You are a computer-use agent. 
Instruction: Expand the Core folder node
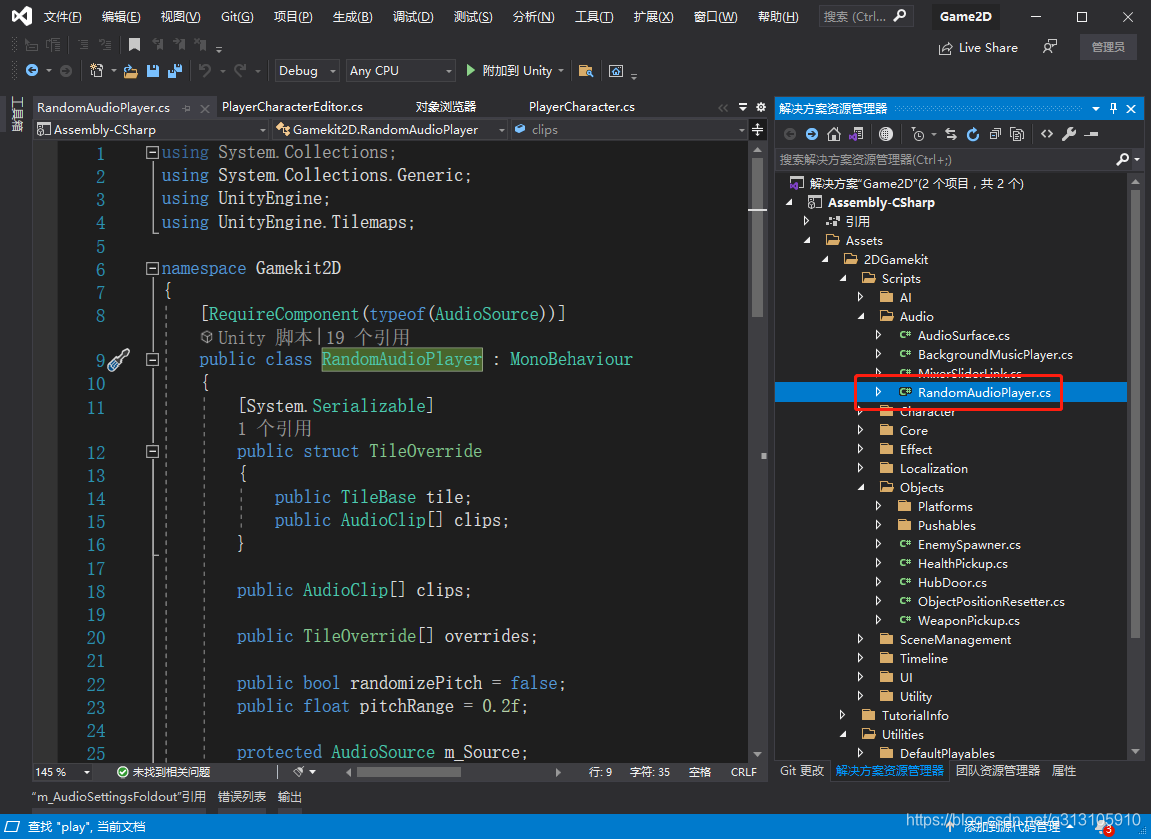[861, 430]
